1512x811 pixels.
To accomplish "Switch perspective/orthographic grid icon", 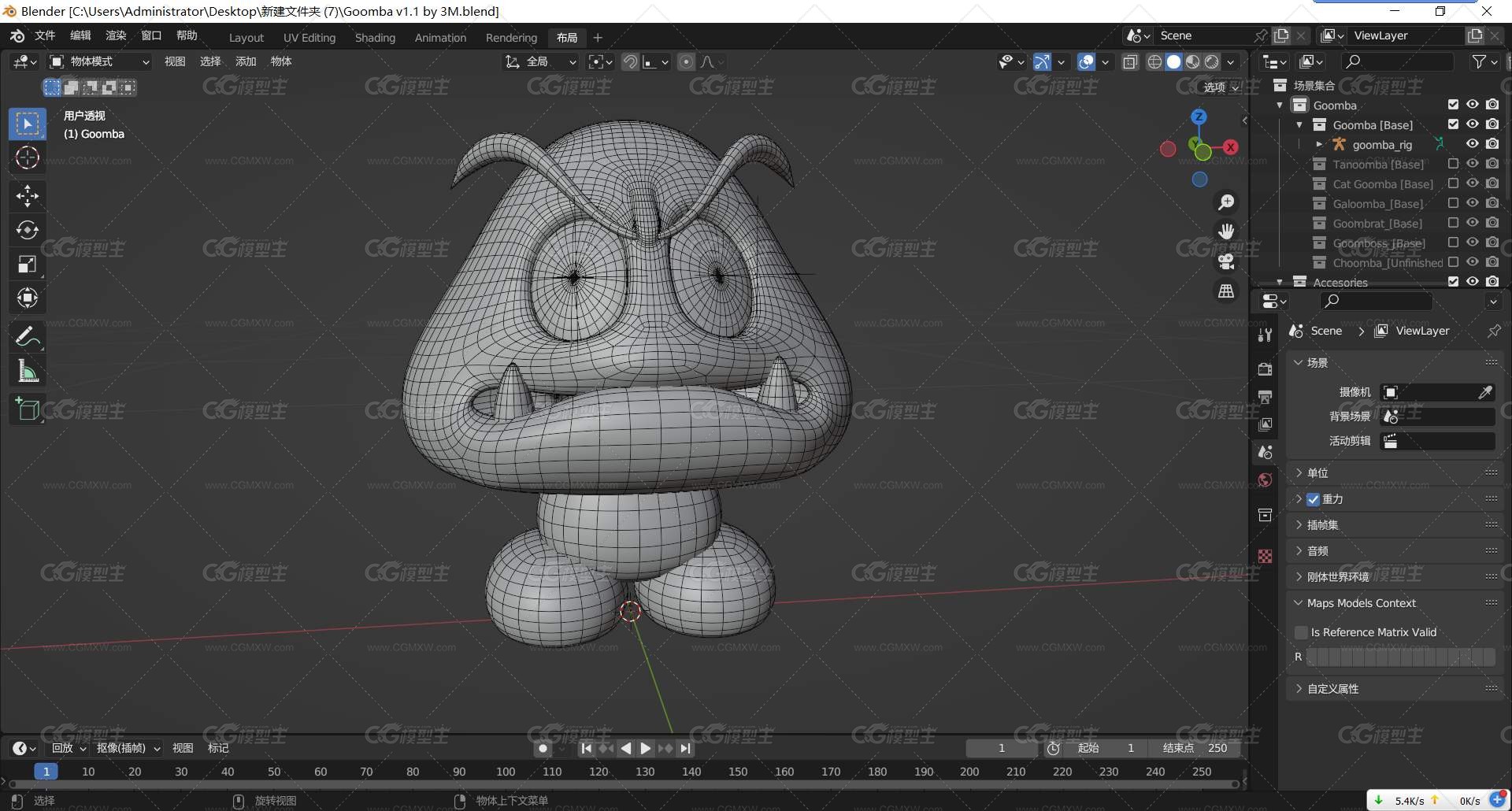I will tap(1226, 291).
